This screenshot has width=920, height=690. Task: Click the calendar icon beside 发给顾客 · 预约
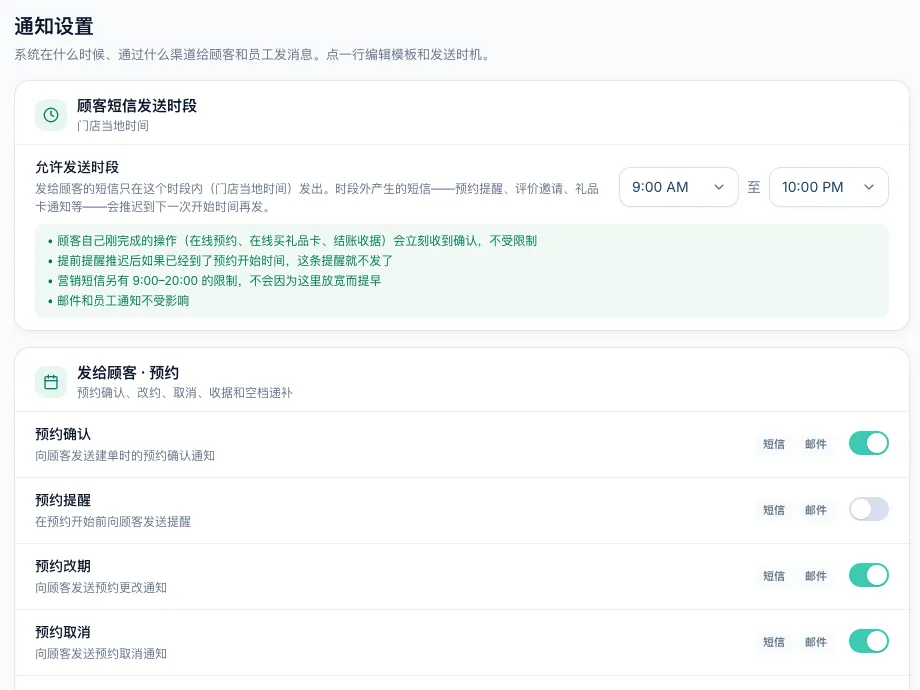(x=51, y=382)
